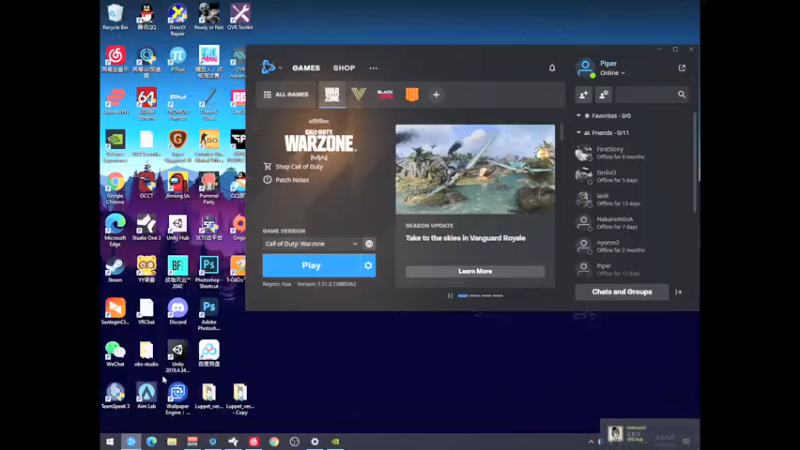Open Aim Lab desktop shortcut
This screenshot has width=800, height=450.
[x=146, y=396]
